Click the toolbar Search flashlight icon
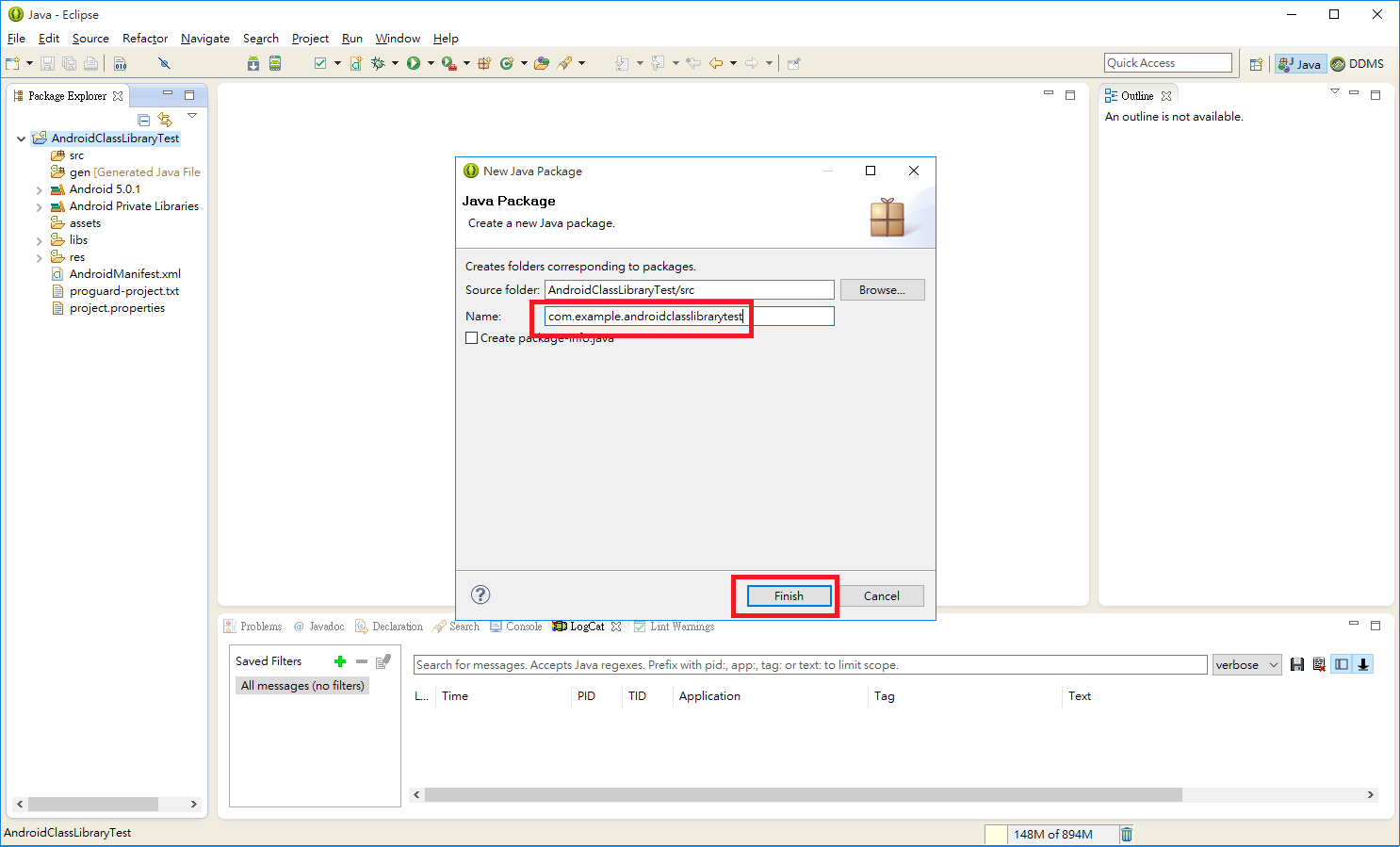1400x847 pixels. tap(564, 63)
